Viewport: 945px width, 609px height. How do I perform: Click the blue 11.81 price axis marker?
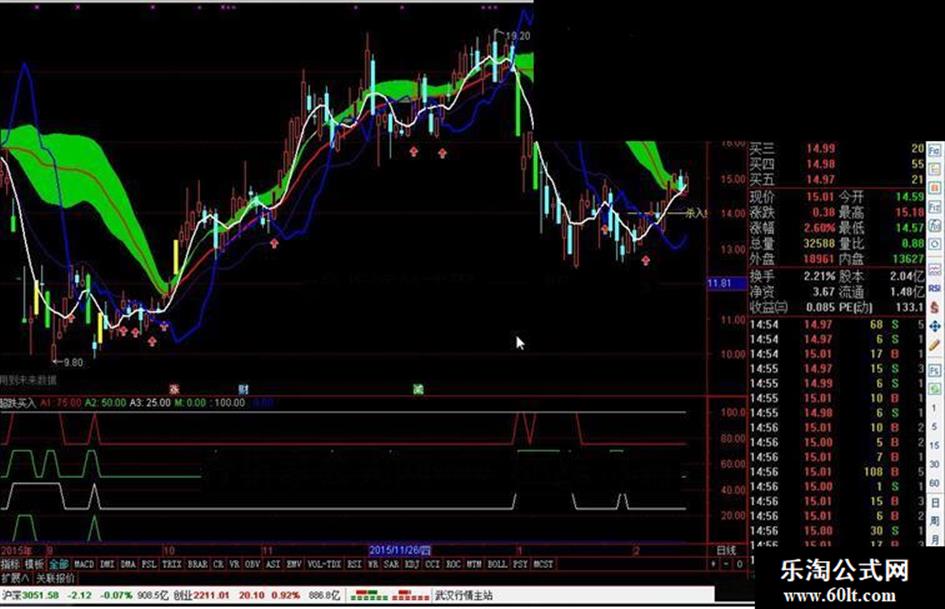pyautogui.click(x=726, y=283)
